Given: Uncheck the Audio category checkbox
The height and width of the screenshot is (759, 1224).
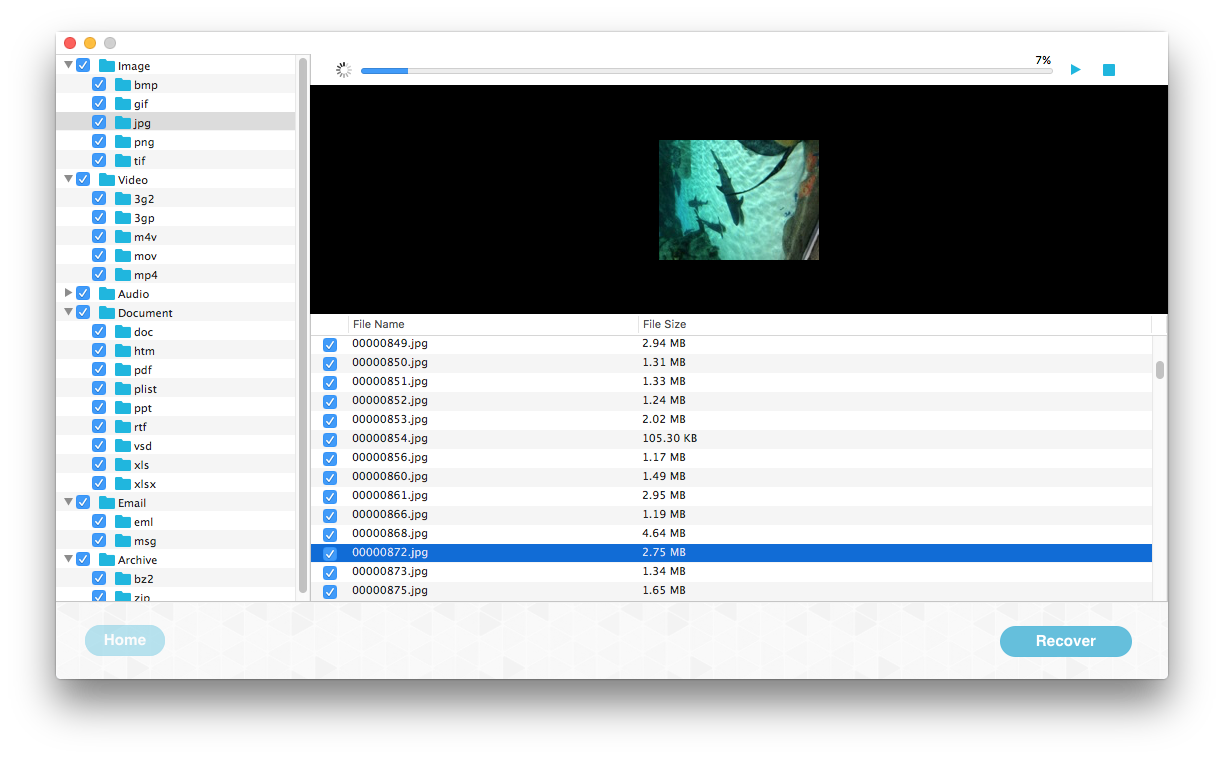Looking at the screenshot, I should [83, 294].
